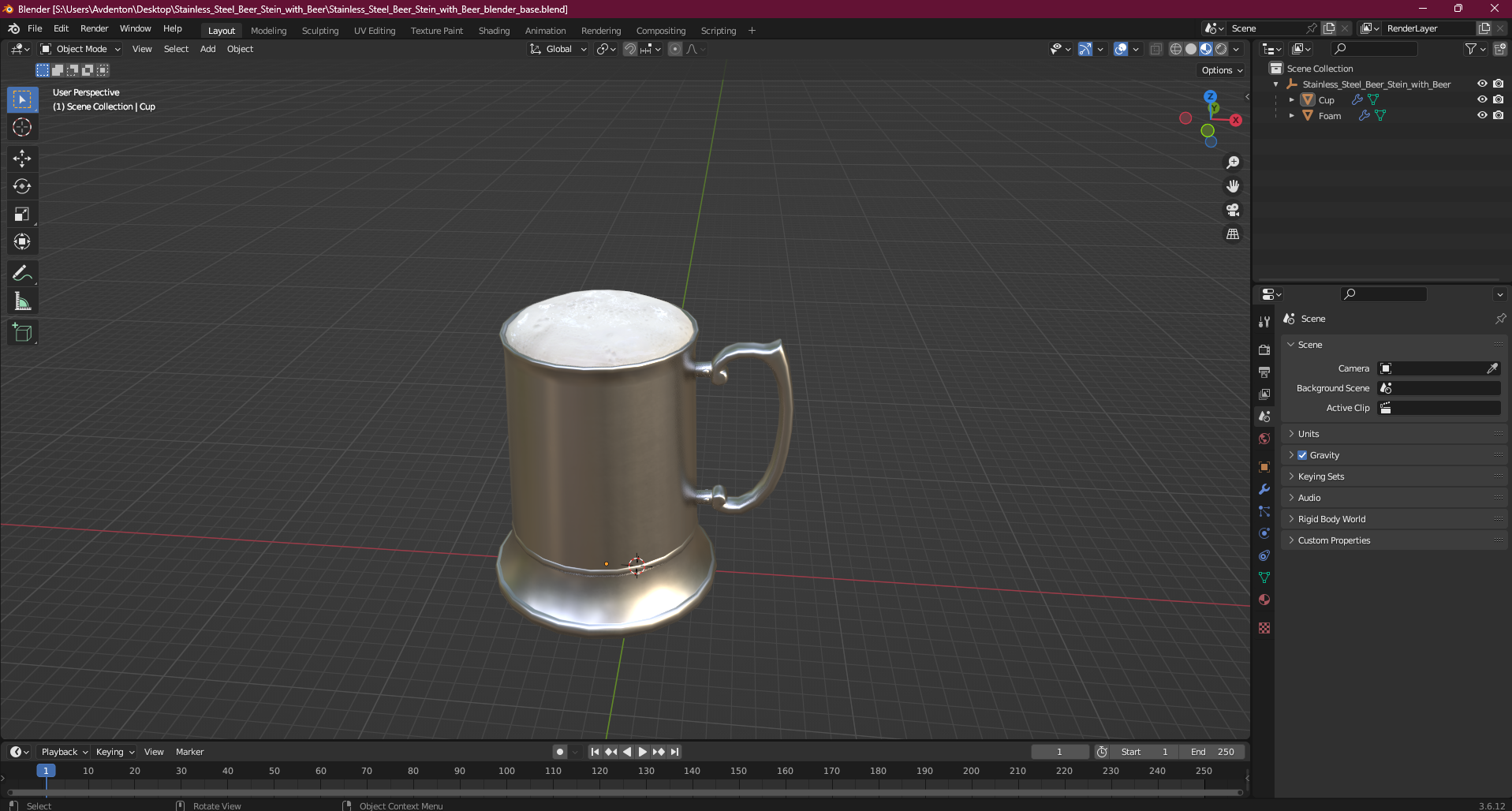Switch to wireframe viewport shading
Image resolution: width=1512 pixels, height=811 pixels.
tap(1176, 49)
